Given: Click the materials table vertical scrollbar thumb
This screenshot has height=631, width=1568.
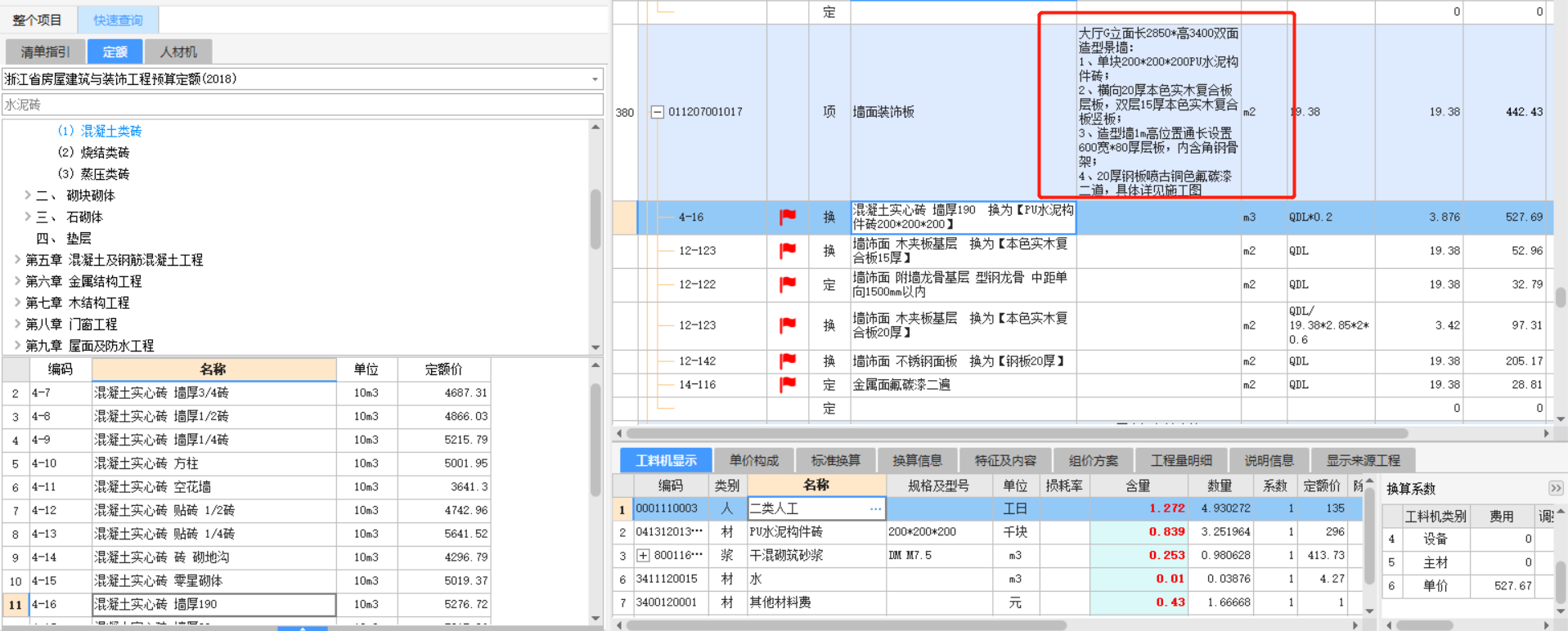Looking at the screenshot, I should tap(1370, 537).
